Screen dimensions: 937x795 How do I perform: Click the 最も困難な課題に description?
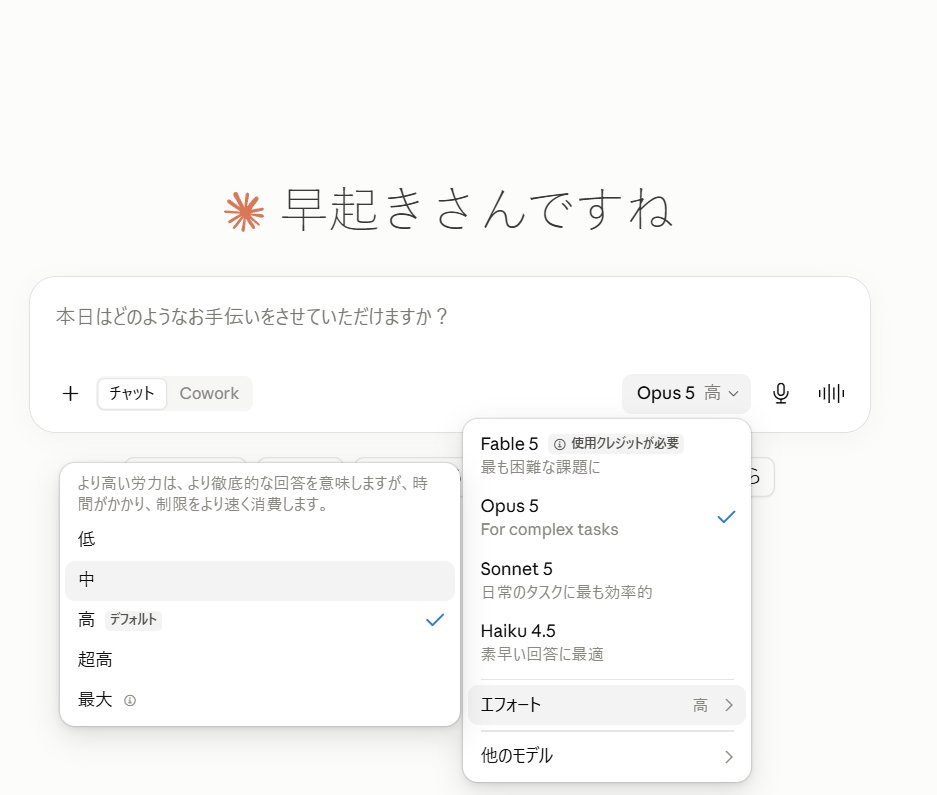coord(540,467)
